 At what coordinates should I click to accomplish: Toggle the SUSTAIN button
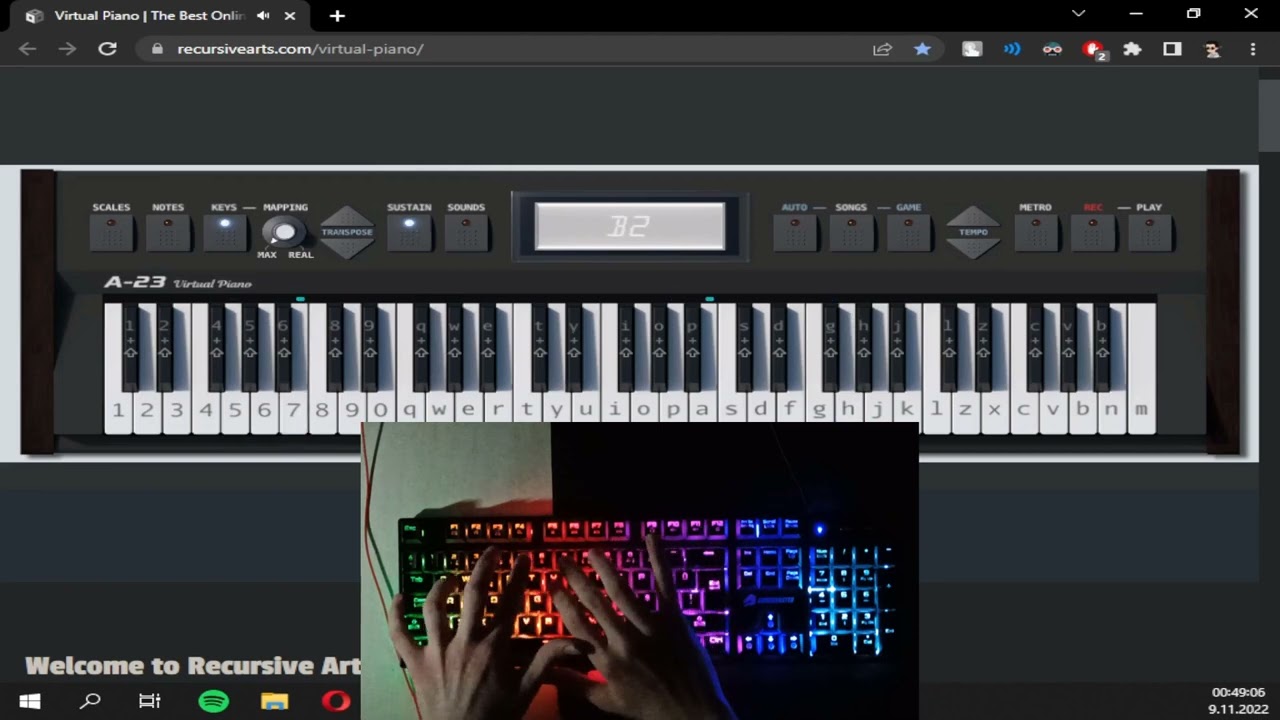[409, 232]
